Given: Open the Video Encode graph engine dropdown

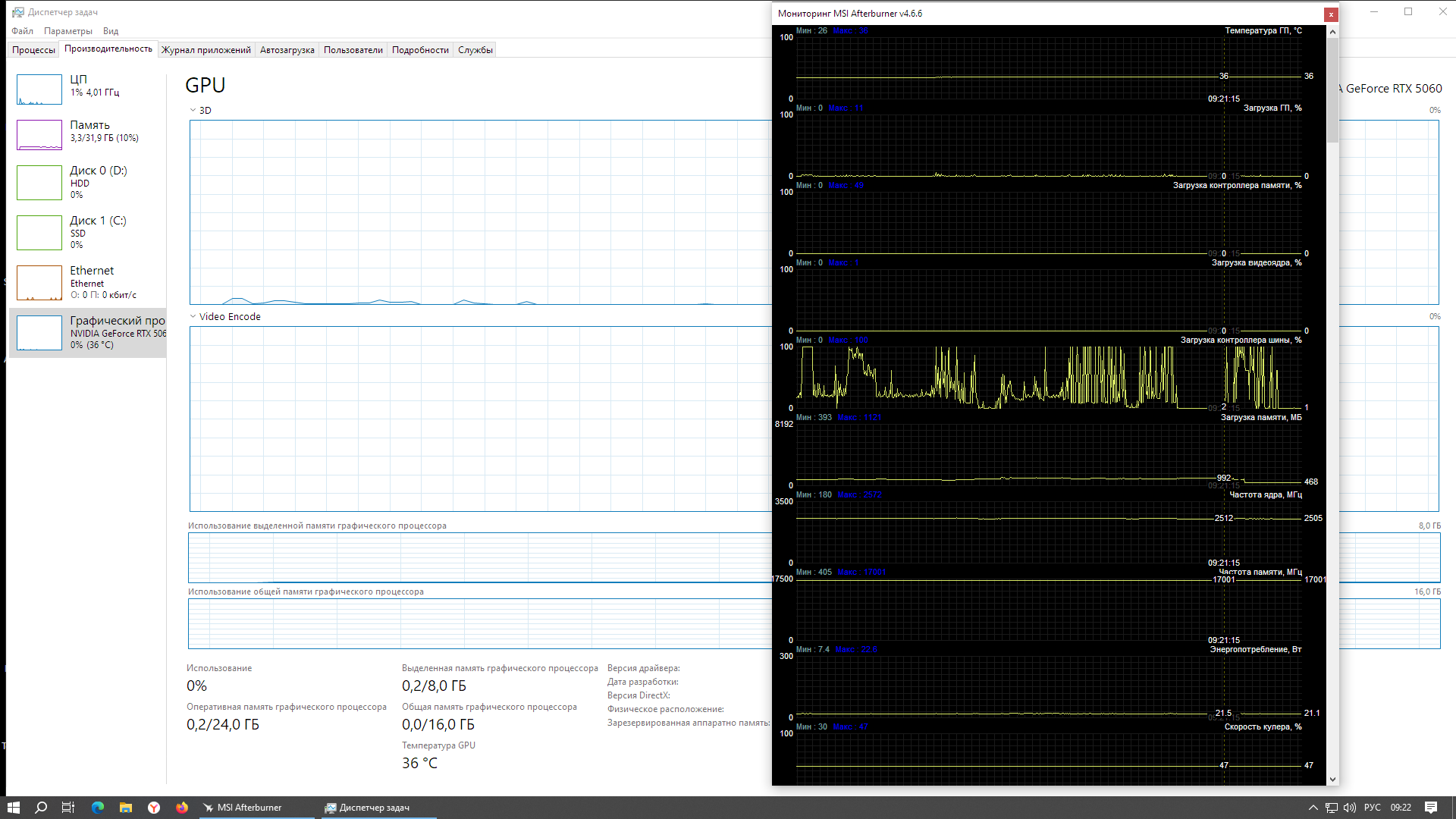Looking at the screenshot, I should point(225,317).
